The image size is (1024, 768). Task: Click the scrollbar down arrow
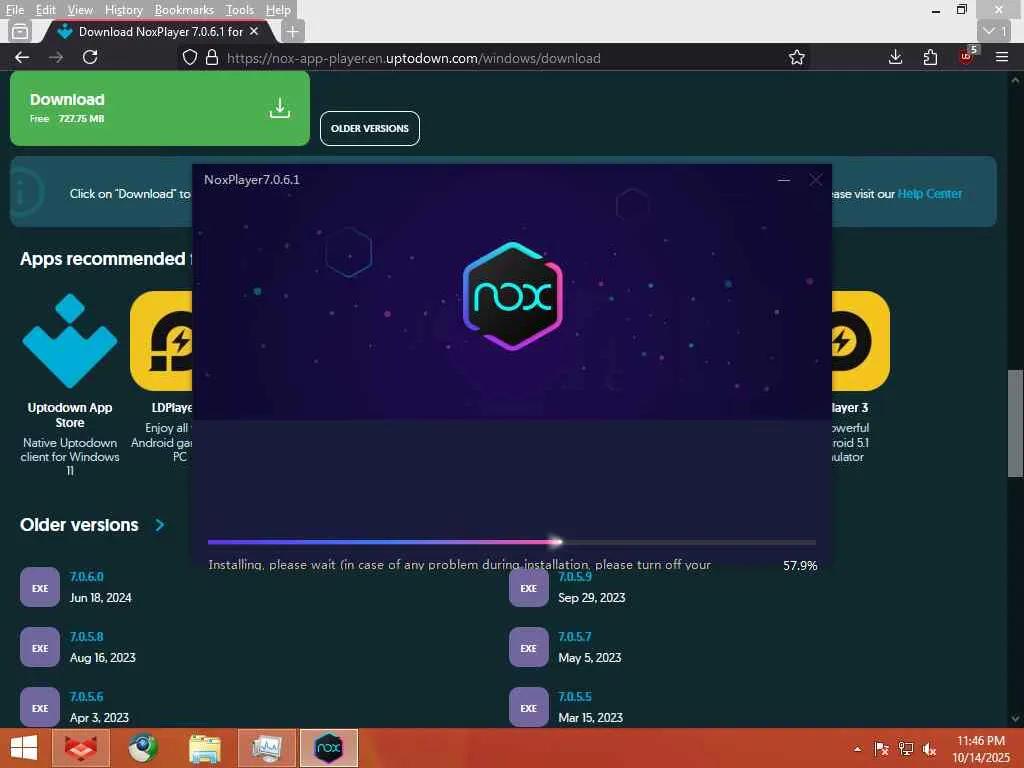(1015, 719)
